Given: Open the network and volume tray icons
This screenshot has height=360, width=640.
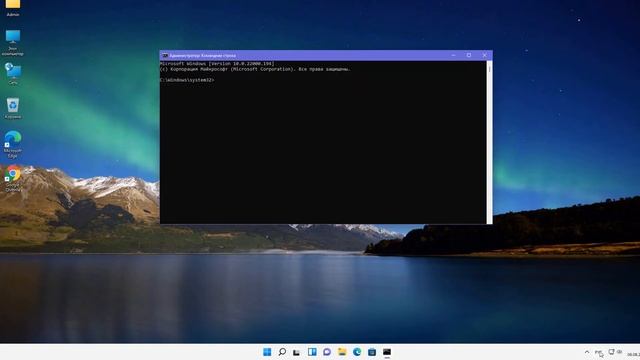Looking at the screenshot, I should coord(615,352).
